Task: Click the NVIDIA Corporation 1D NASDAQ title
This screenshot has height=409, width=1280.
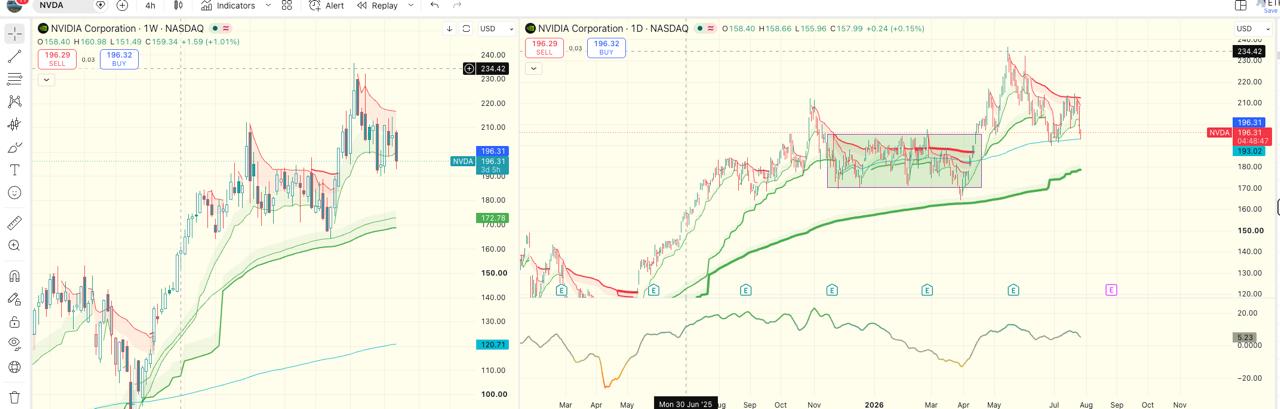Action: click(x=613, y=29)
